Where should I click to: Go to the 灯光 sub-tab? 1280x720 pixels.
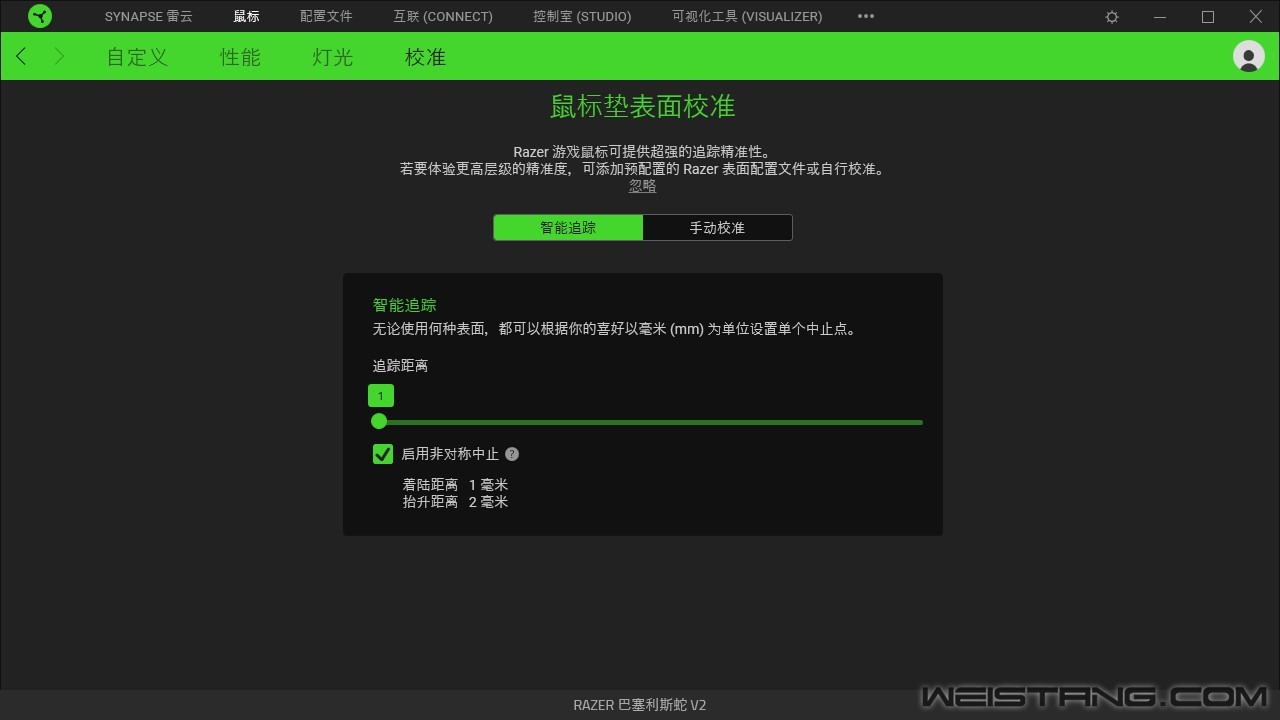[332, 57]
